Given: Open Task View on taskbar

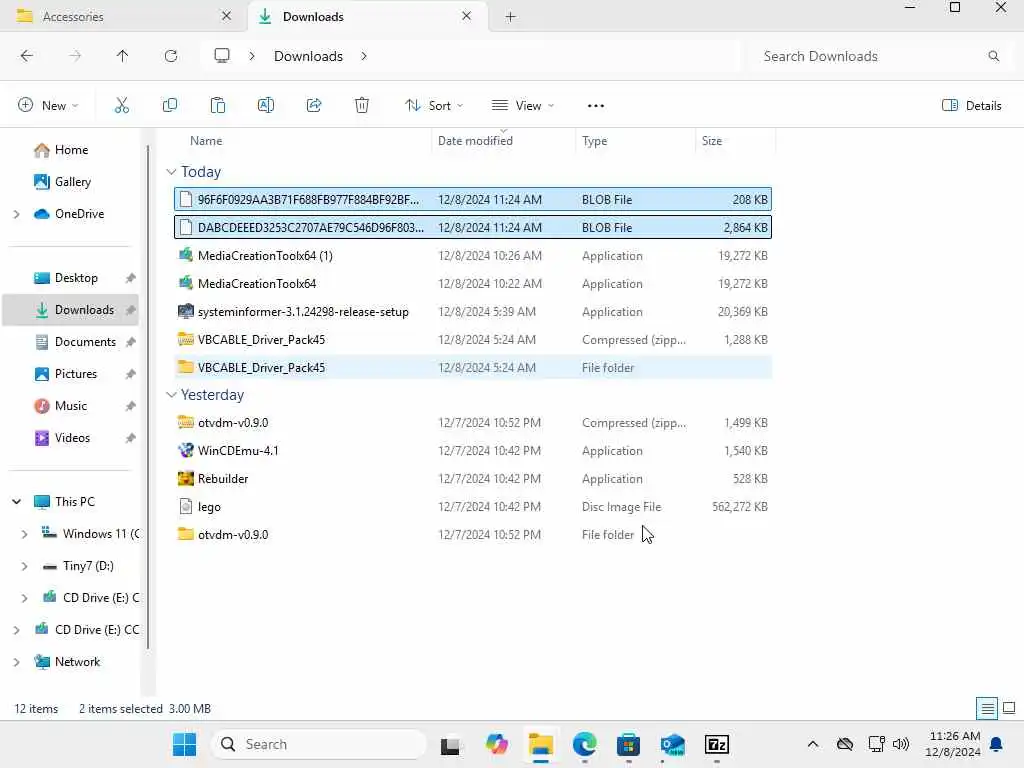Looking at the screenshot, I should click(450, 744).
